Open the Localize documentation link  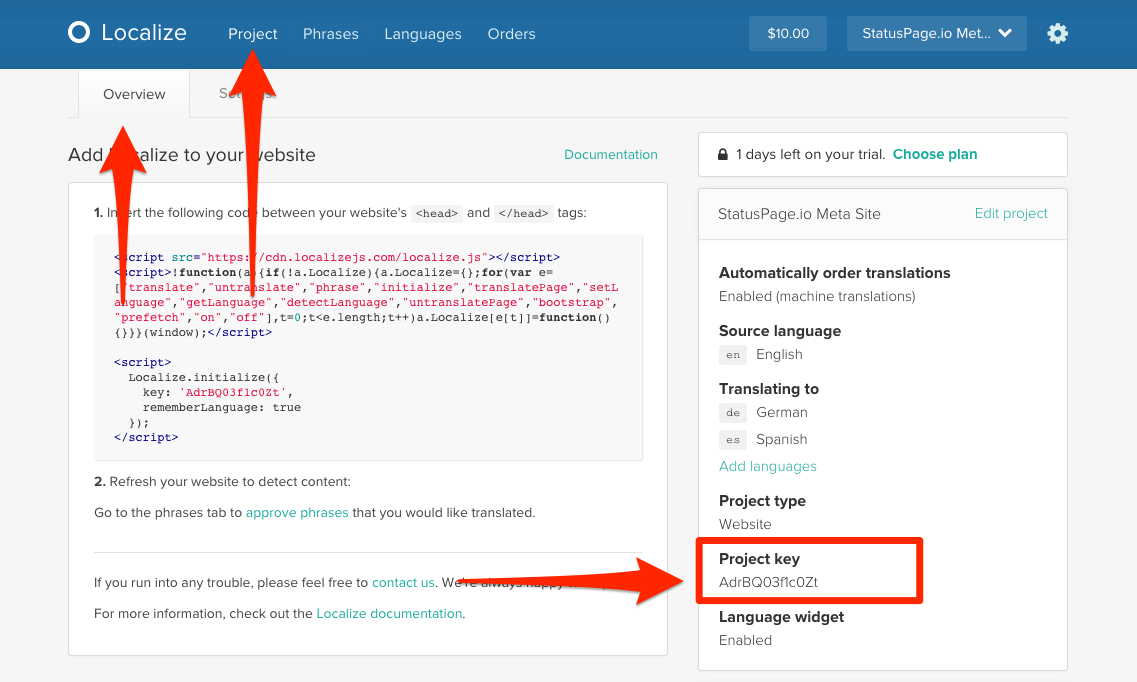point(389,613)
